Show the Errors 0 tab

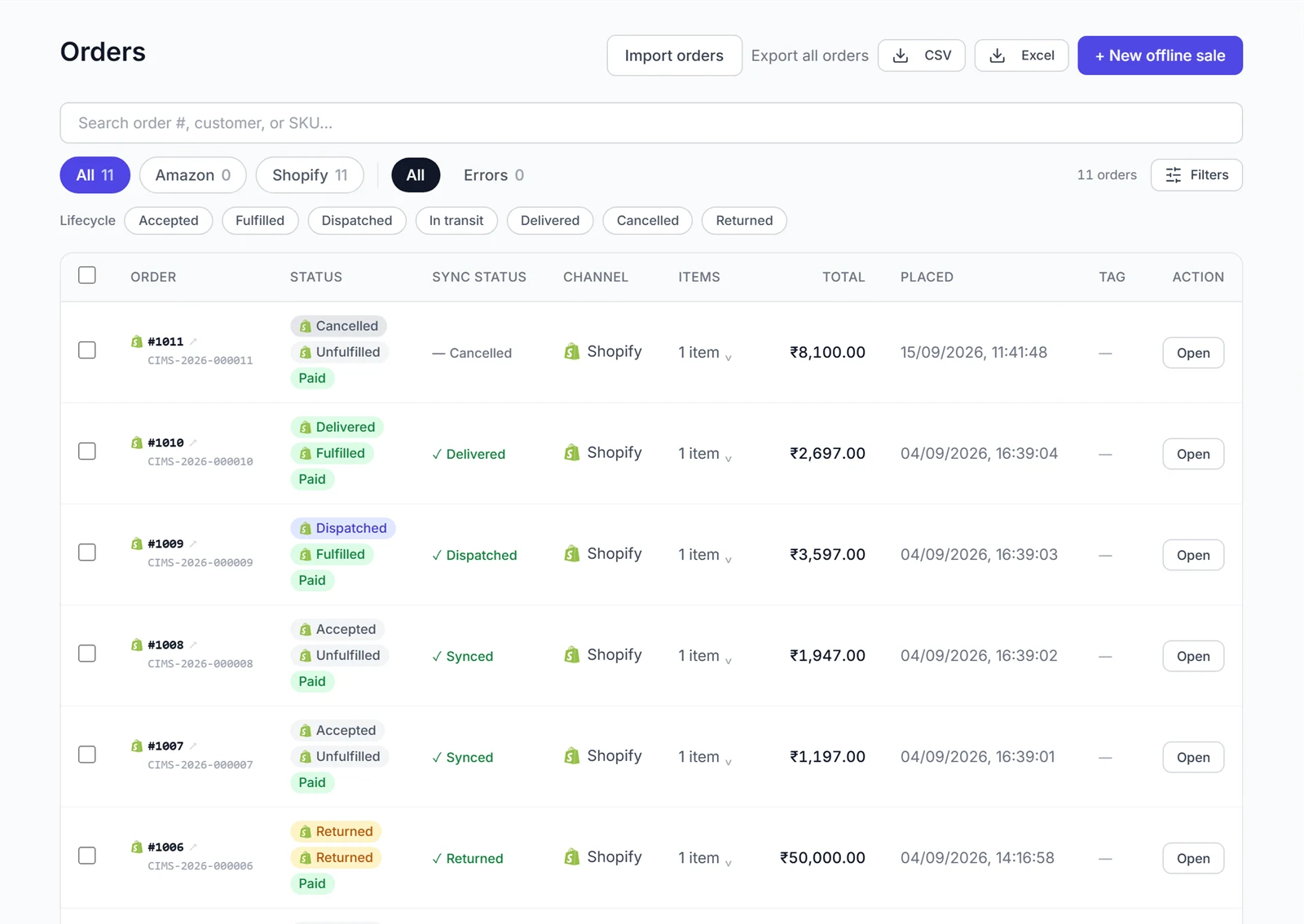point(493,175)
